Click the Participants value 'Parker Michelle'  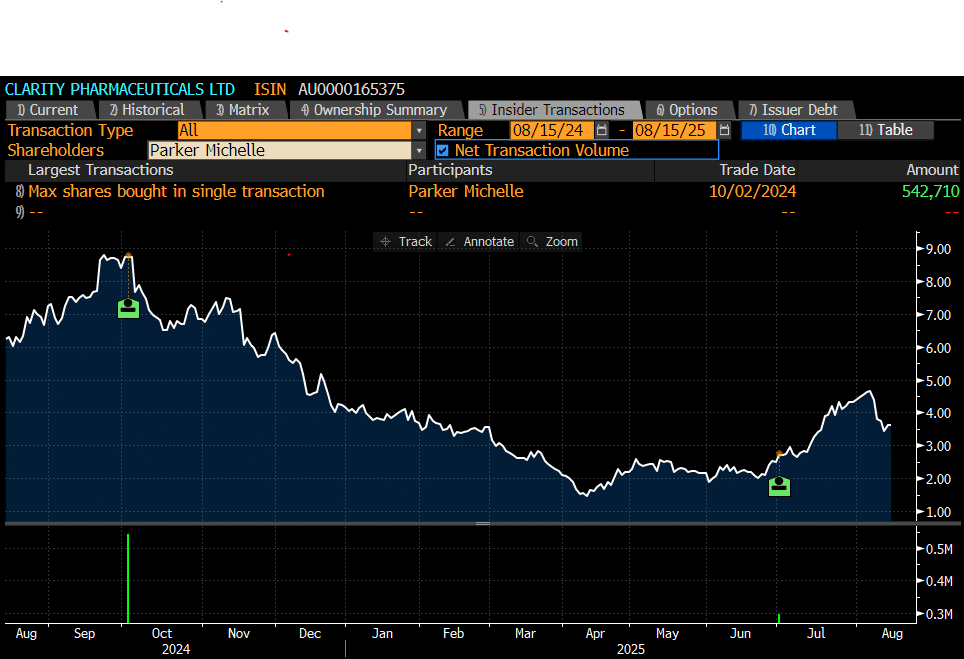click(x=466, y=191)
